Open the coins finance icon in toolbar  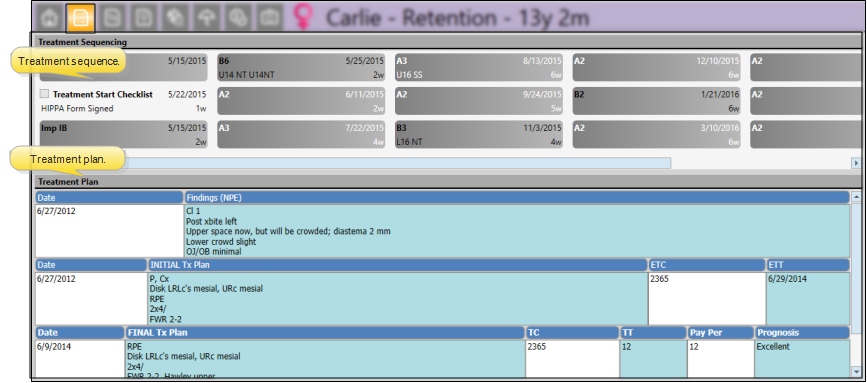click(x=239, y=18)
